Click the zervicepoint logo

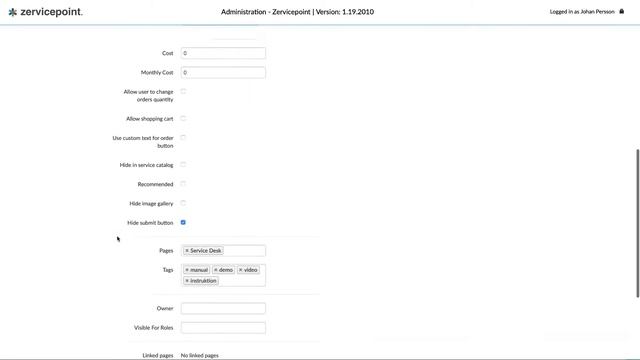(45, 12)
